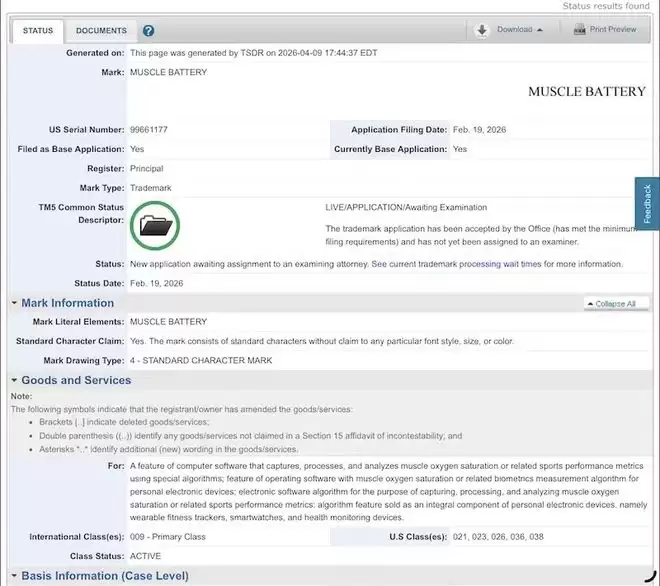Screen dimensions: 660x586
Task: Click Class Status value ACTIVE
Action: click(145, 556)
